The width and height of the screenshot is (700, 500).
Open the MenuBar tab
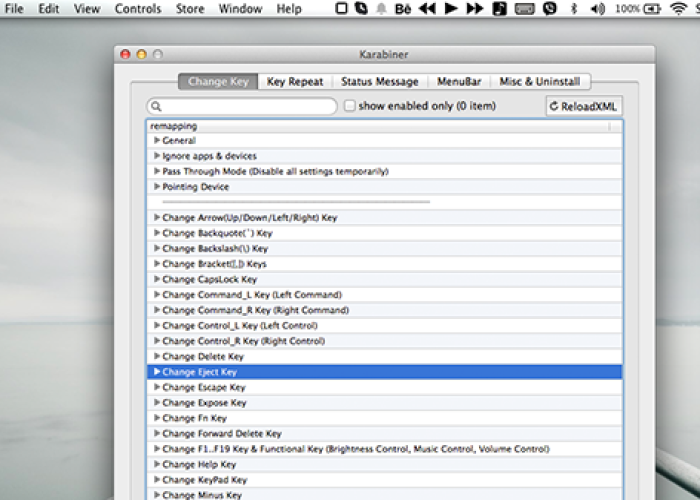459,82
